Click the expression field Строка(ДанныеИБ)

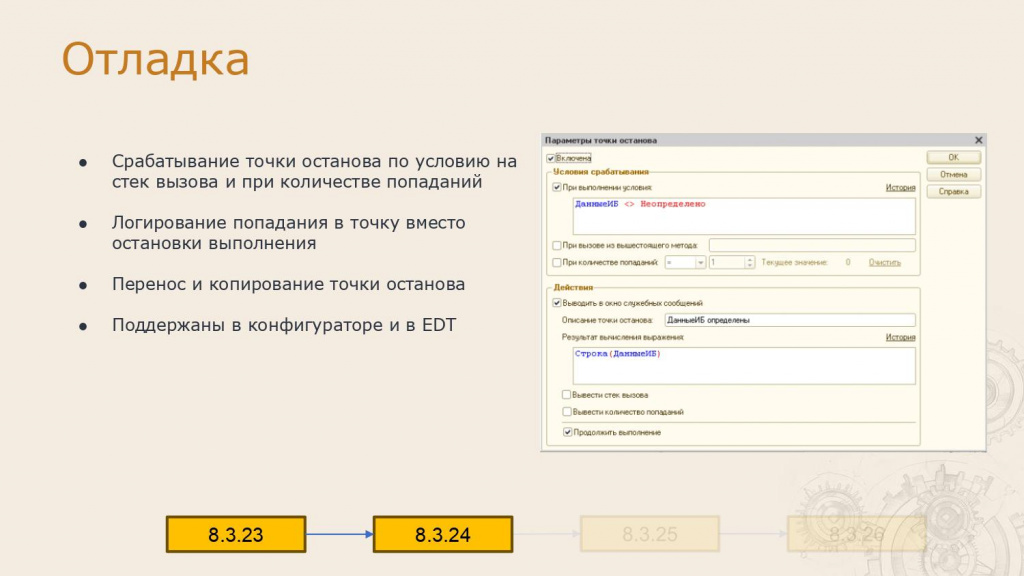pos(744,366)
